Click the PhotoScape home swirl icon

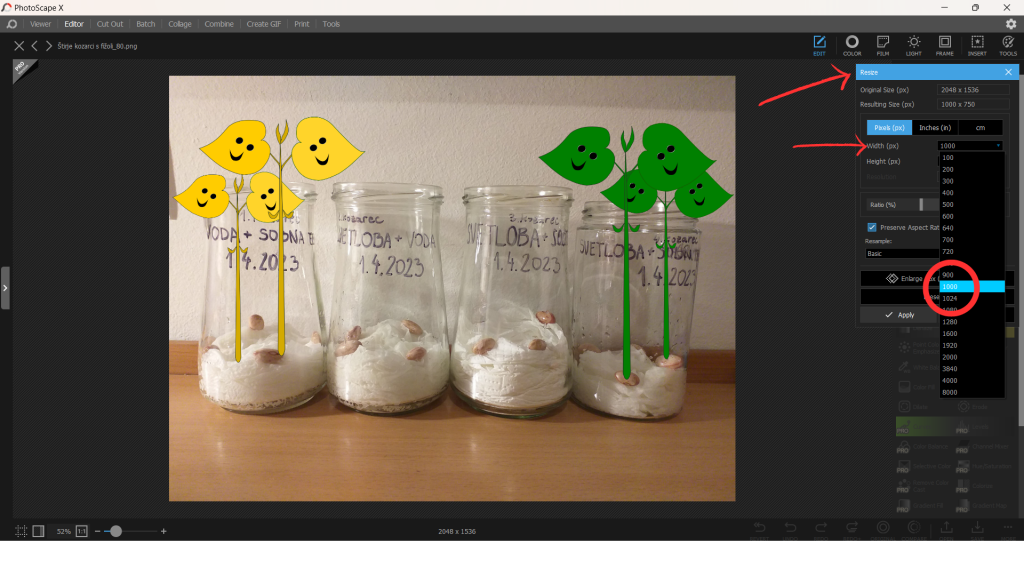point(12,24)
